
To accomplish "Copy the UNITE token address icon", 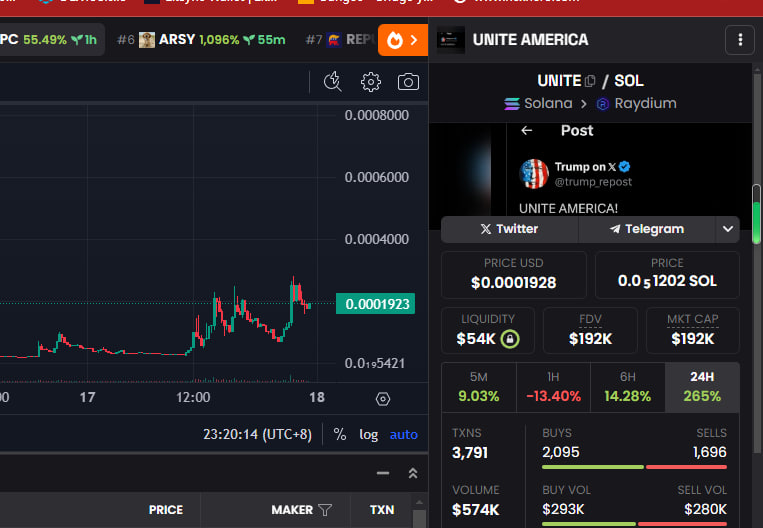I will tap(590, 81).
